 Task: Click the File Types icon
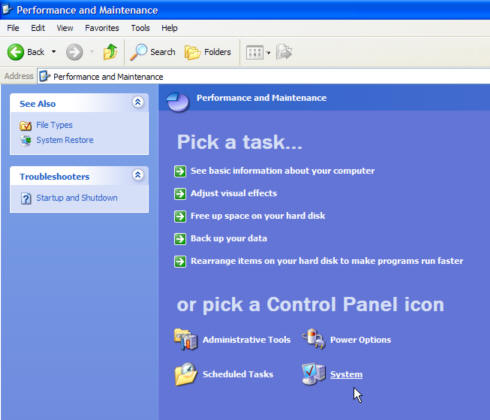click(x=25, y=125)
